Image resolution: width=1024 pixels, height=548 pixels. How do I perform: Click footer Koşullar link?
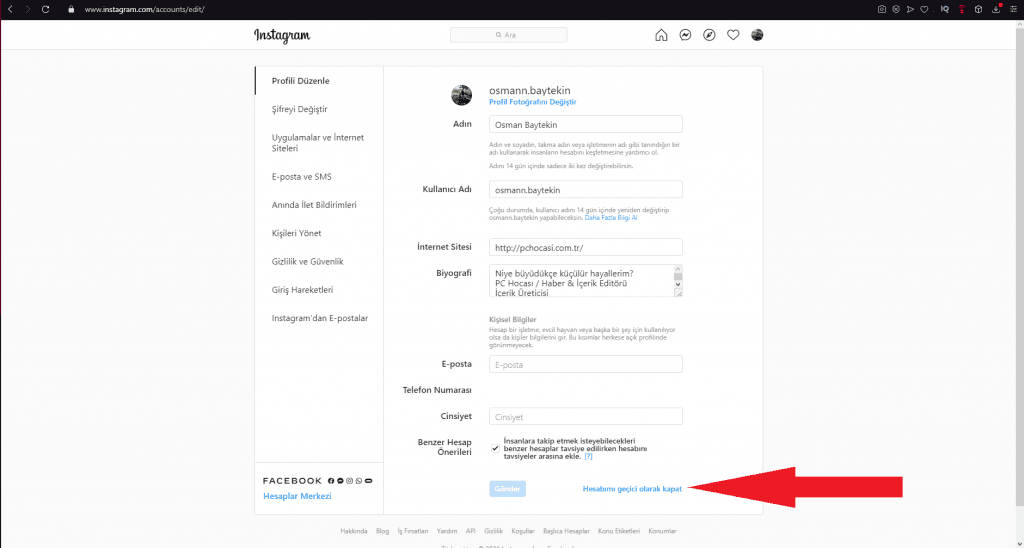tap(523, 531)
